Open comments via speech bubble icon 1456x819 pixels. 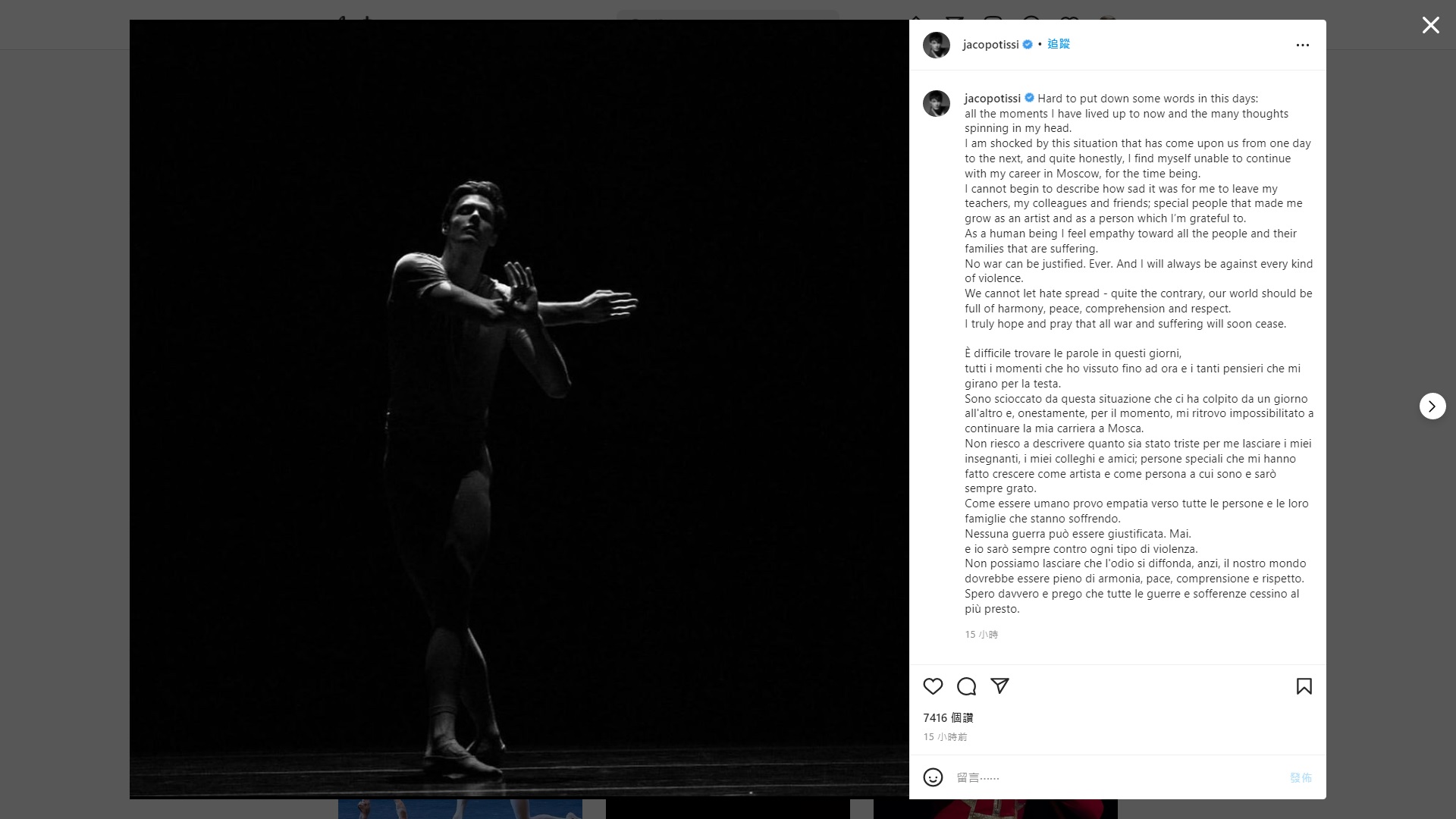pos(966,686)
